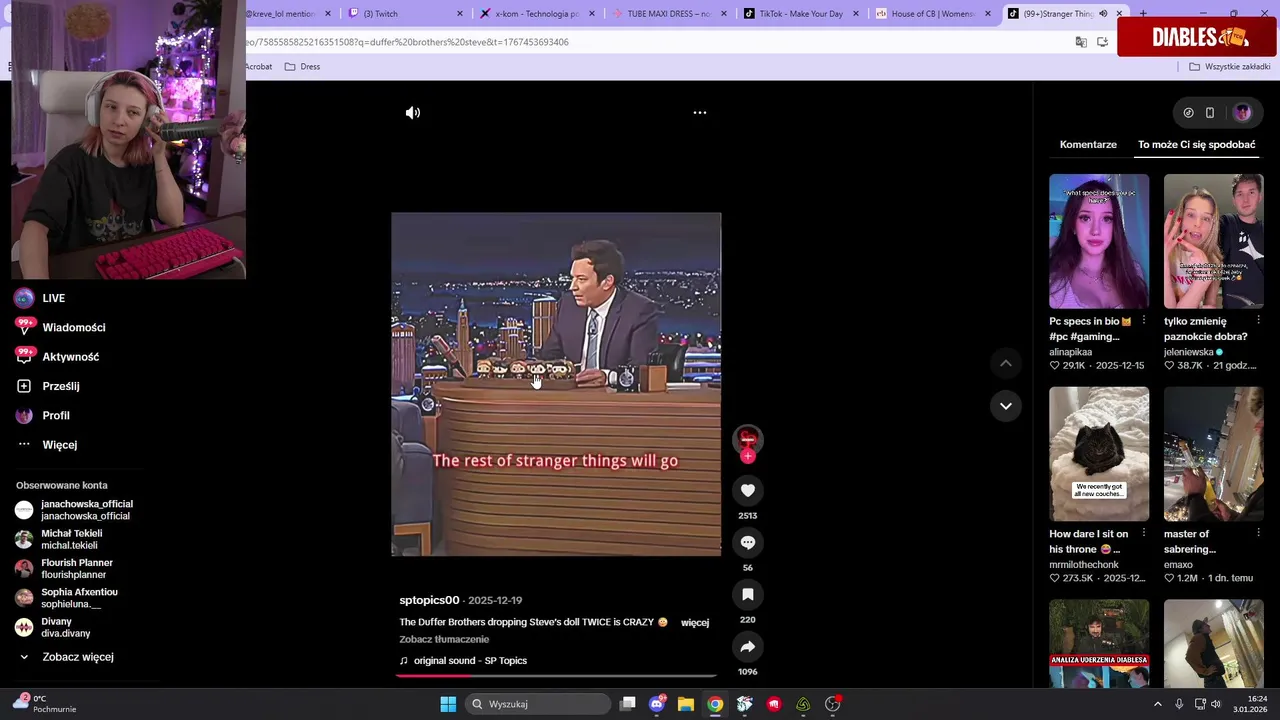Open the Dress bookmarks folder
The width and height of the screenshot is (1280, 720).
(302, 66)
